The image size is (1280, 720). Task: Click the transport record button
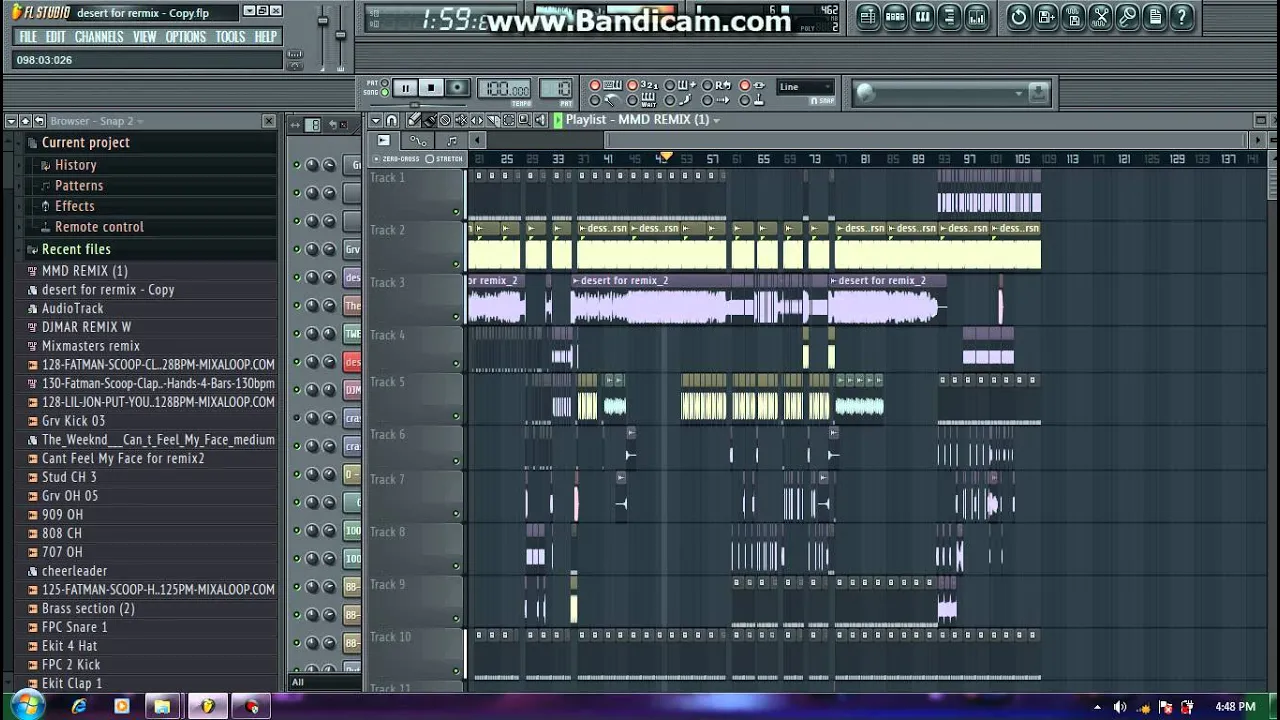(457, 88)
